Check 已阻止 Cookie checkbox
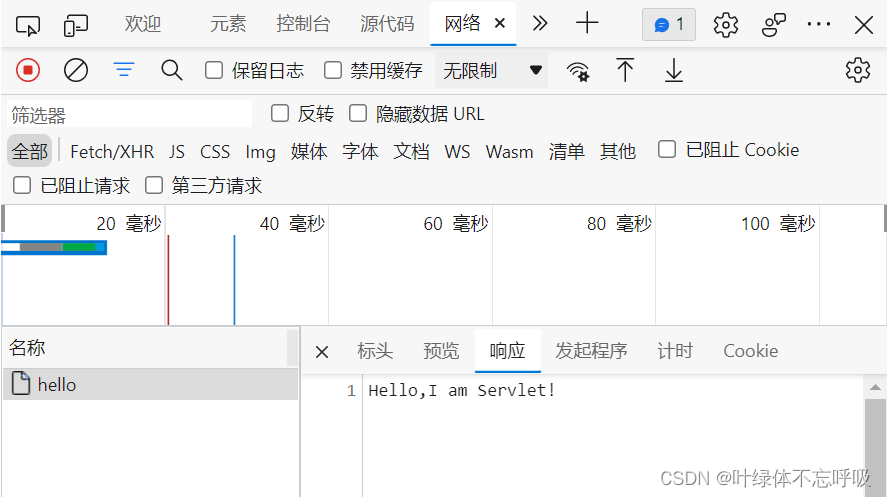 coord(666,149)
